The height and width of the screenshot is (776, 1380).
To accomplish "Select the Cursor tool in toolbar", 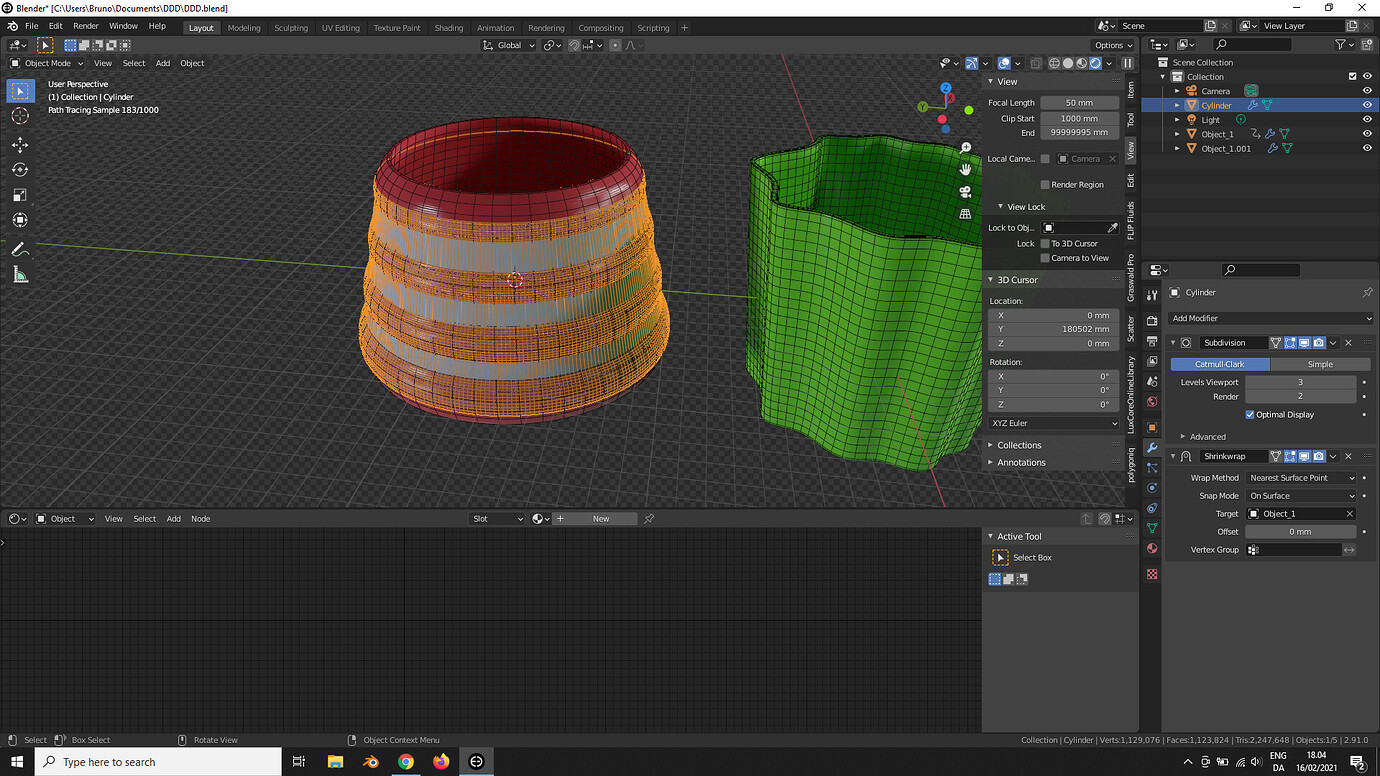I will 20,116.
